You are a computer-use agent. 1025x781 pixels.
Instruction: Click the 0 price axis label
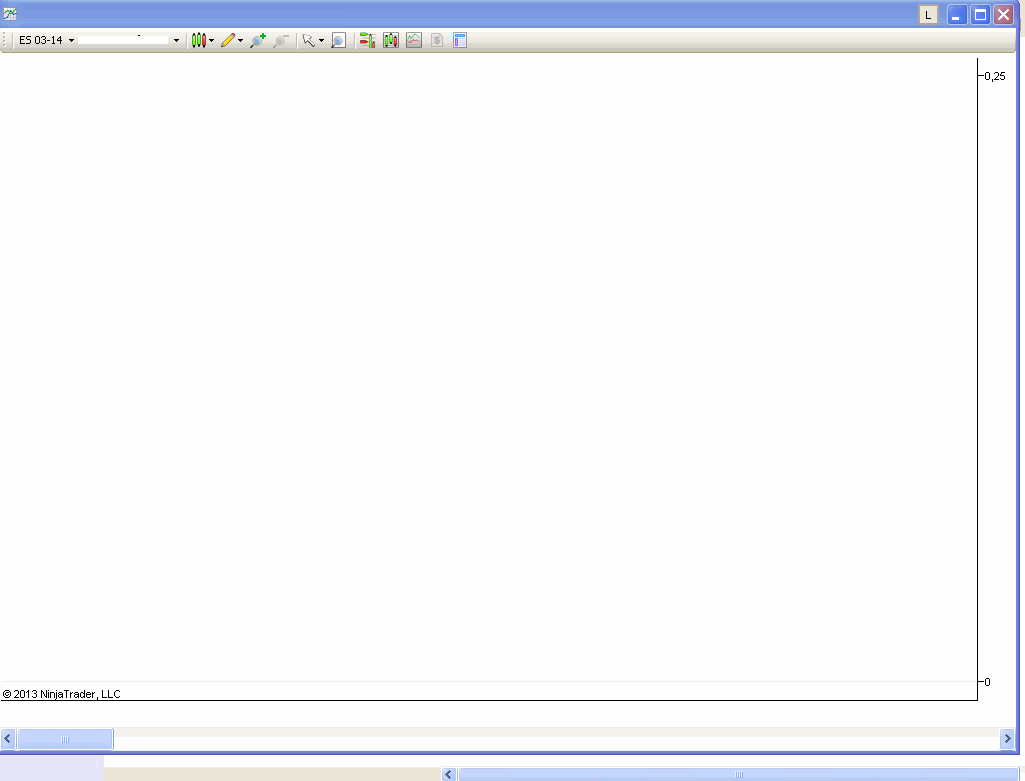(x=987, y=682)
